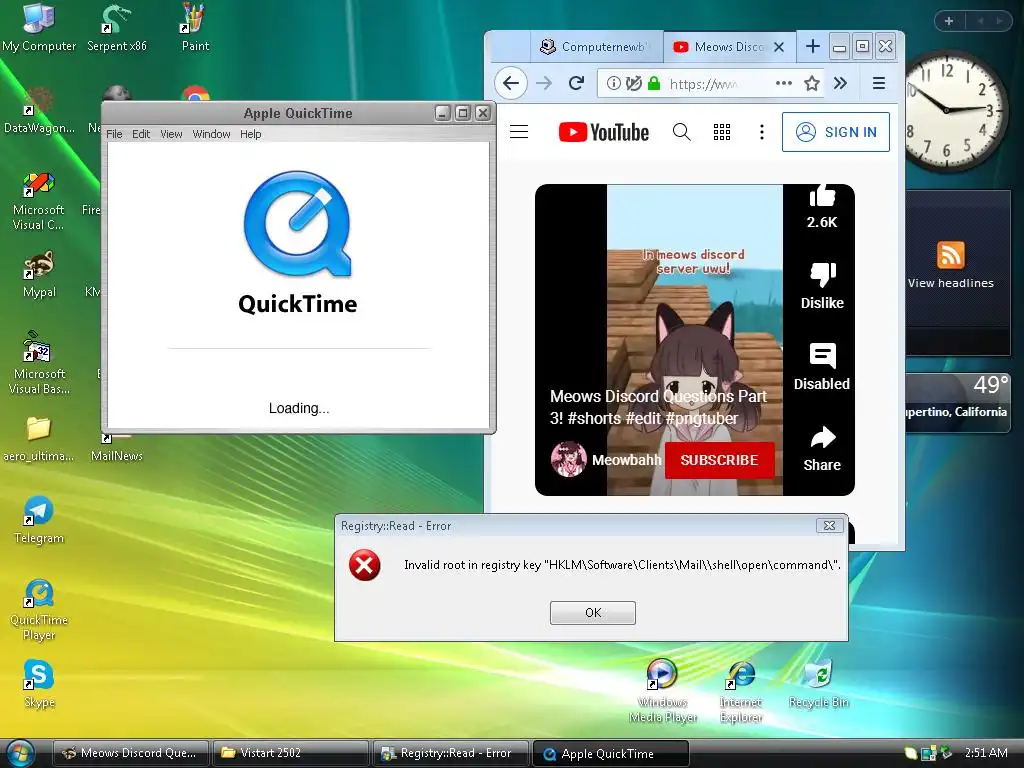Click View headlines feed gadget
Viewport: 1024px width, 768px height.
pos(950,283)
